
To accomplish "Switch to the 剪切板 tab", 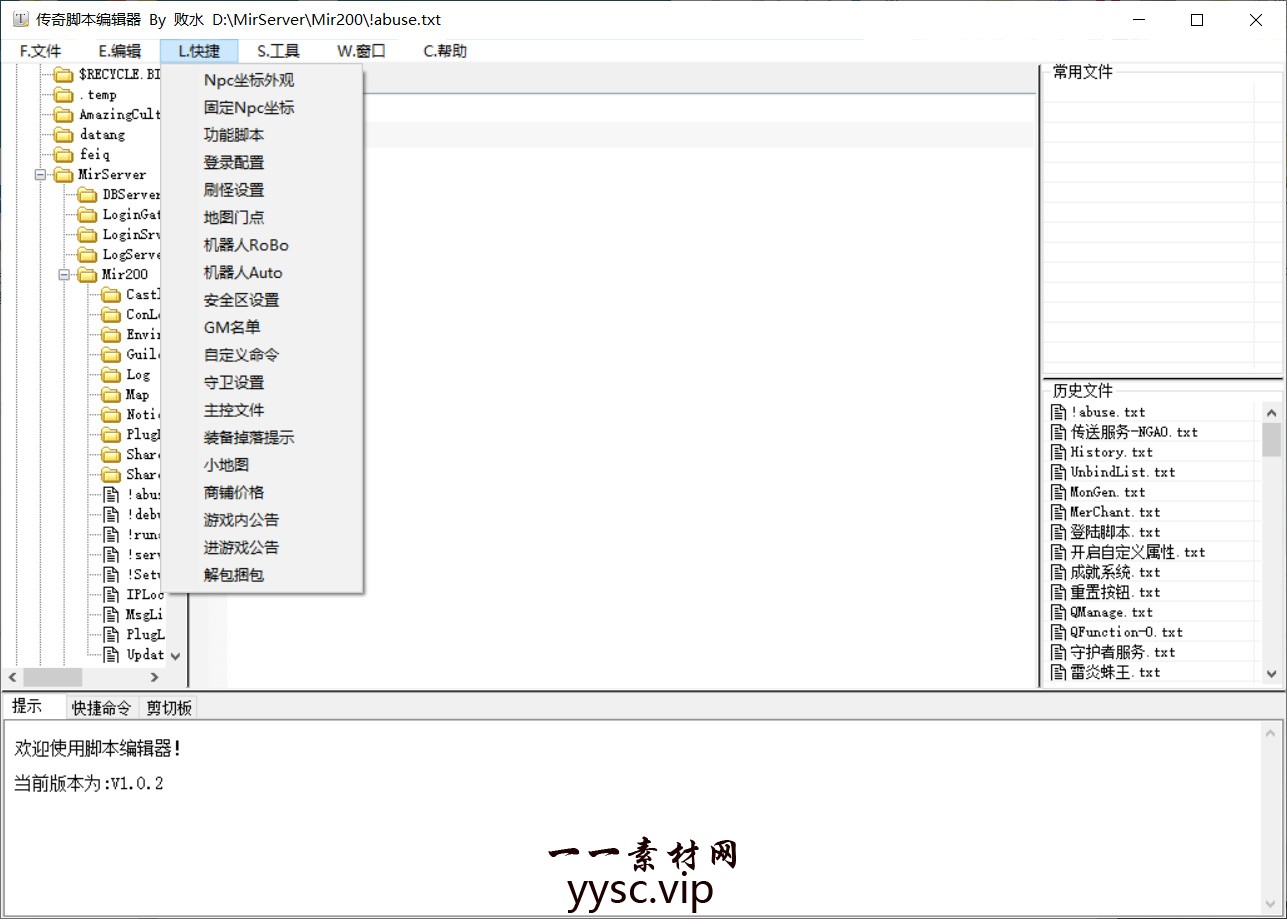I will pyautogui.click(x=168, y=708).
